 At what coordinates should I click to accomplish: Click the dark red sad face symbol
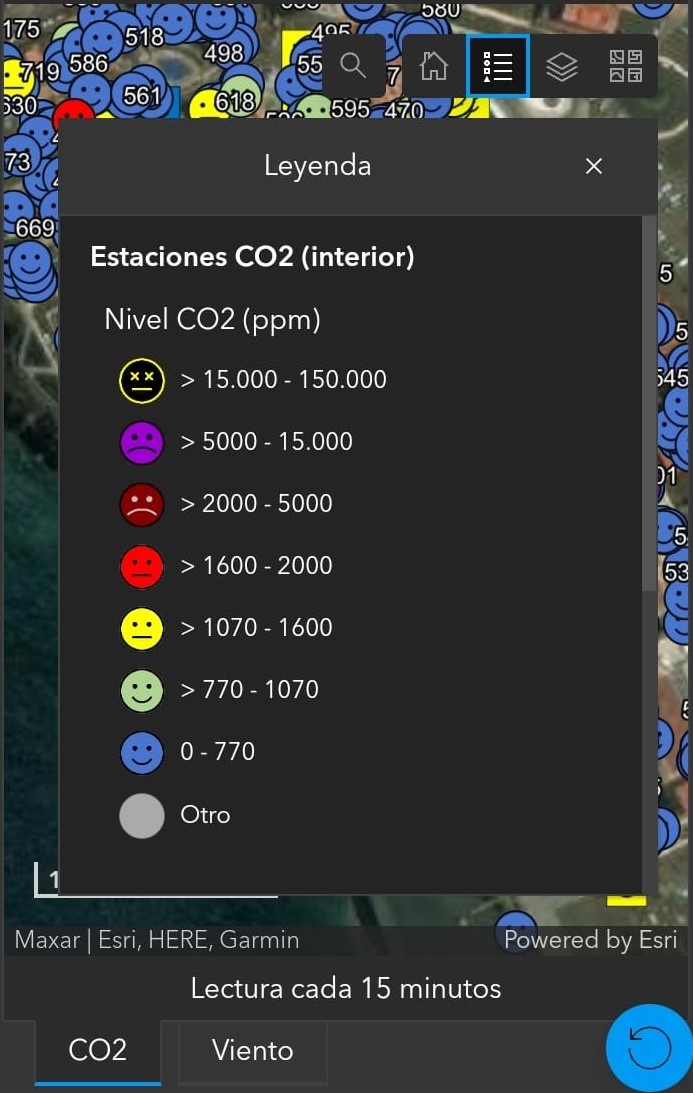[142, 505]
